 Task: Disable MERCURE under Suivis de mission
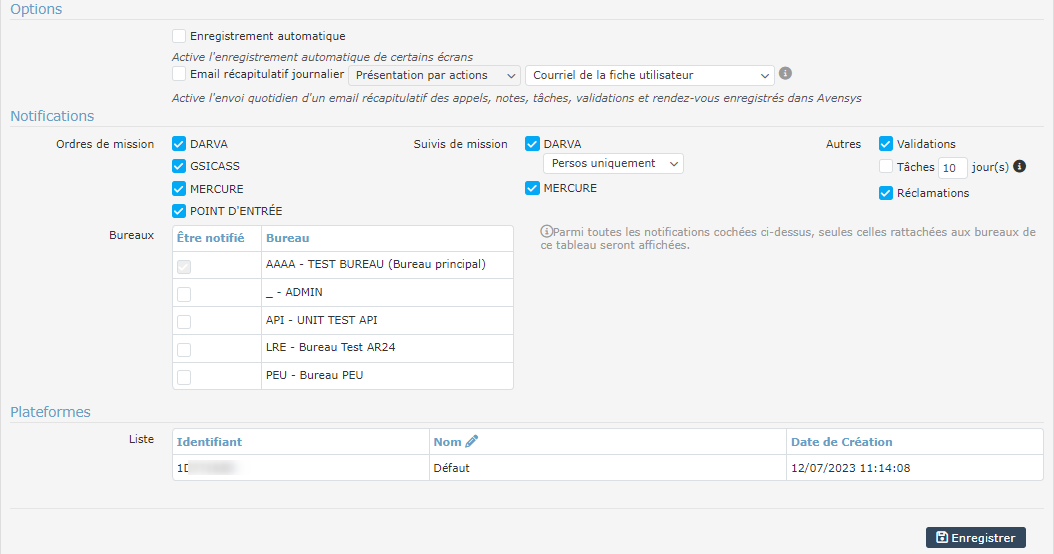click(x=533, y=188)
